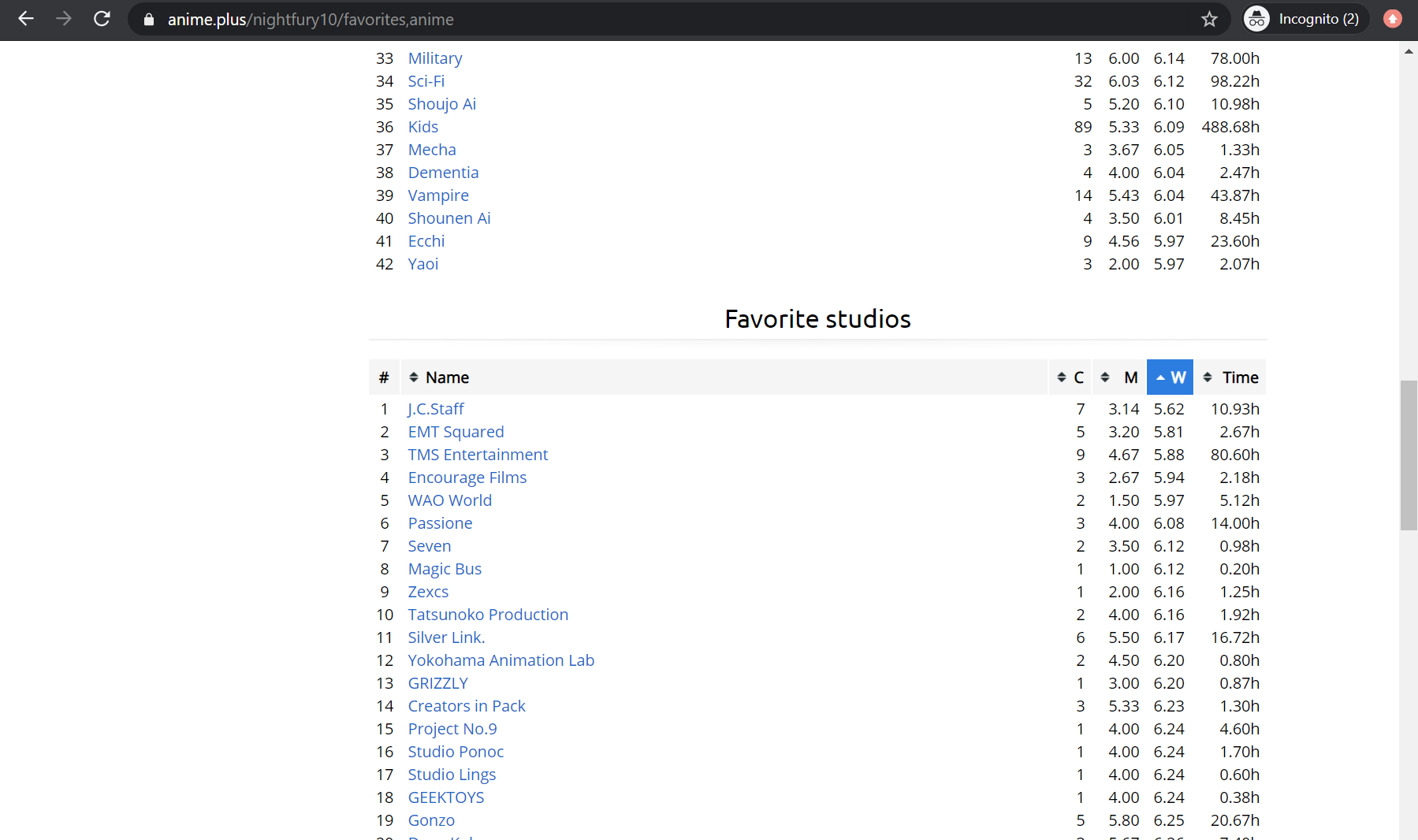Open the J.C.Staff studio page

[x=436, y=408]
